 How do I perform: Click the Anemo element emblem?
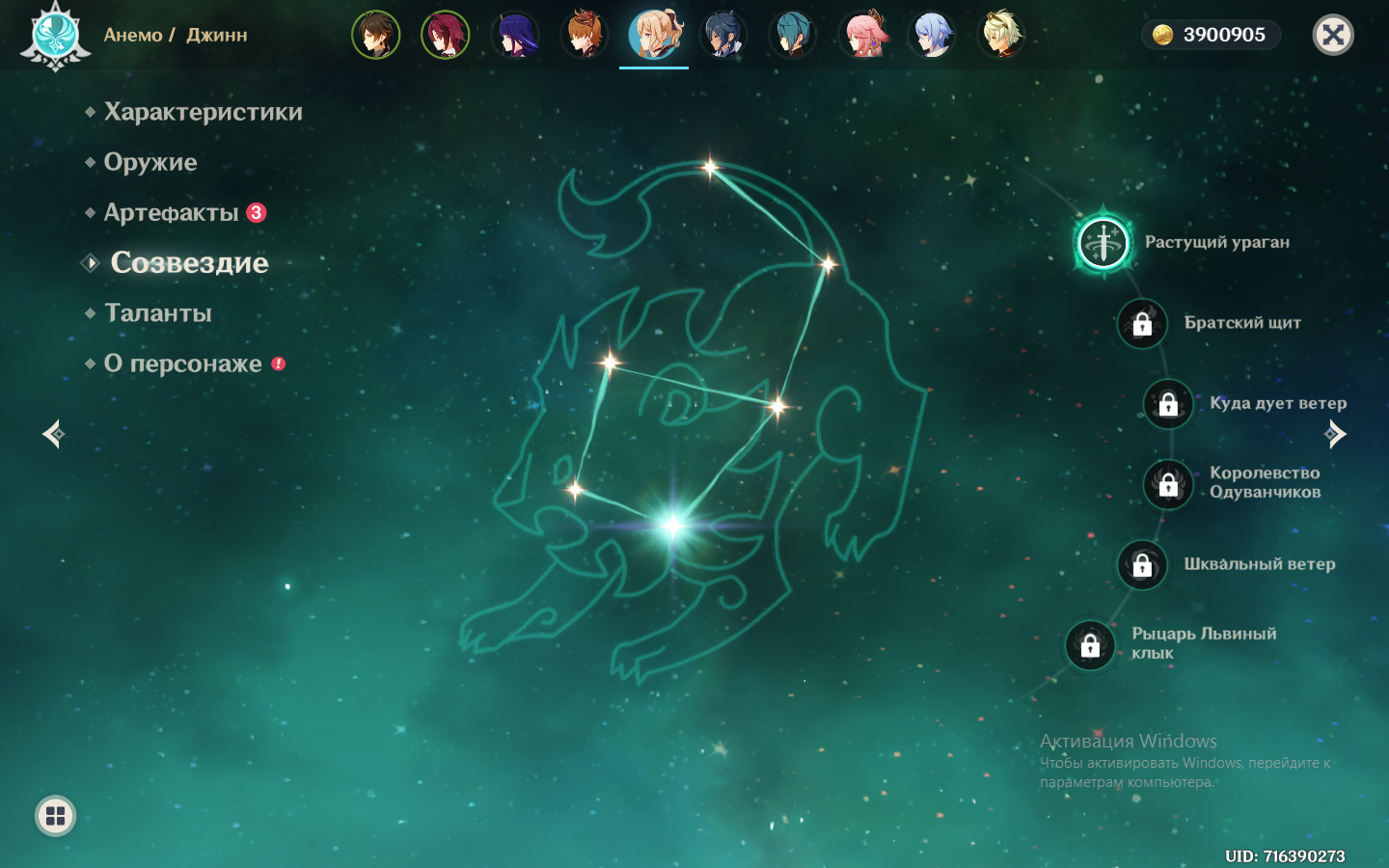(56, 36)
